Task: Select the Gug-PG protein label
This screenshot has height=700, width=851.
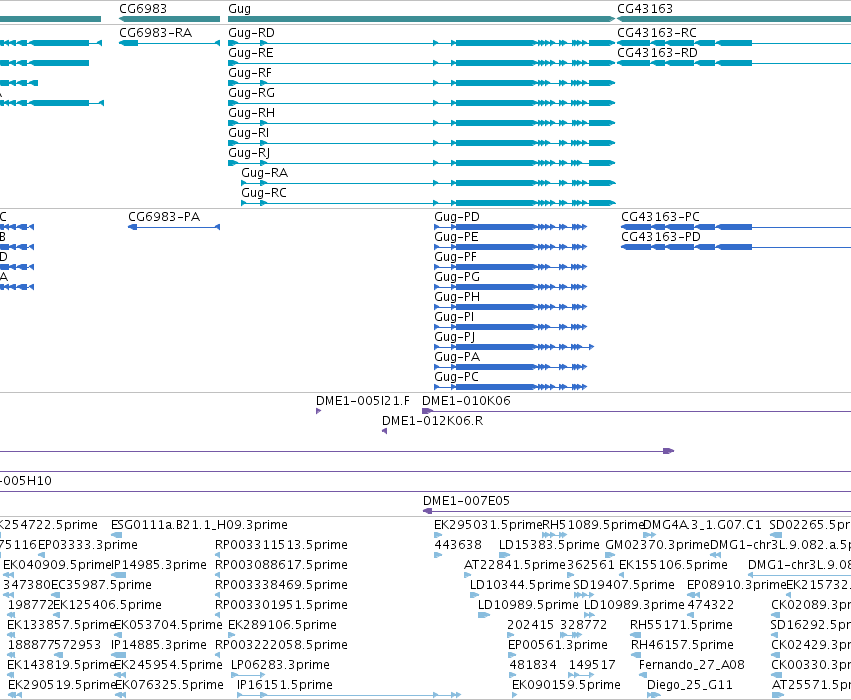Action: point(457,277)
